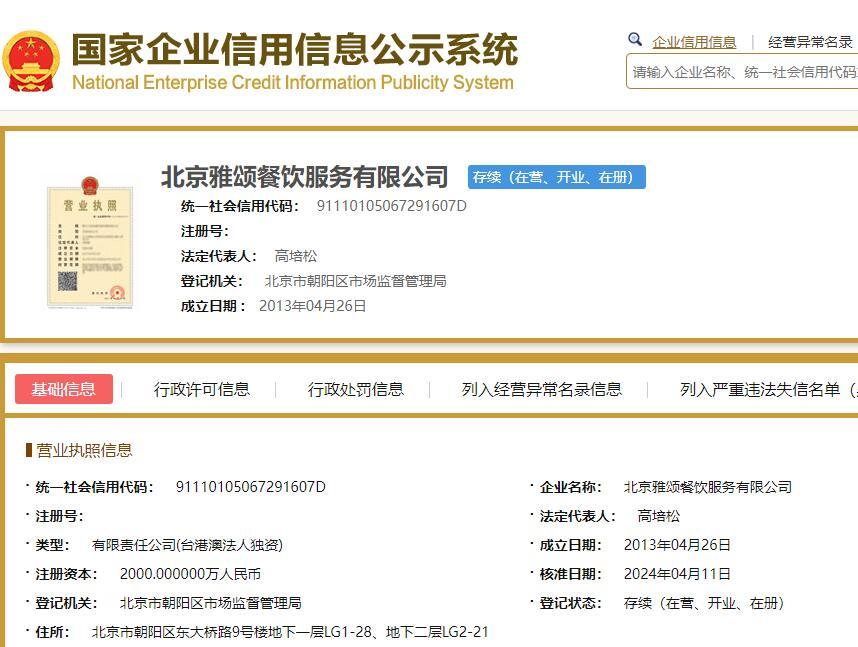Click the 住所 label
The width and height of the screenshot is (858, 647).
point(53,632)
